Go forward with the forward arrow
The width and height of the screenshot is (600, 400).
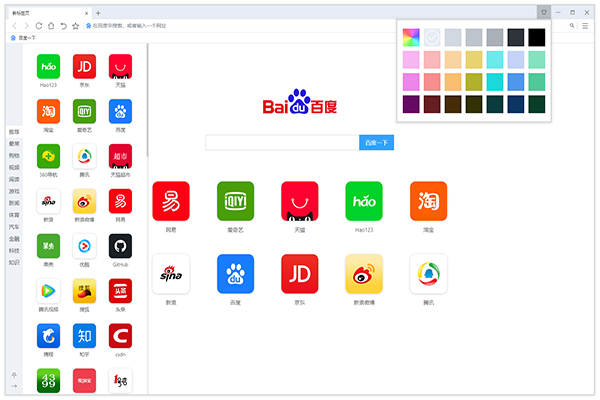(x=26, y=26)
